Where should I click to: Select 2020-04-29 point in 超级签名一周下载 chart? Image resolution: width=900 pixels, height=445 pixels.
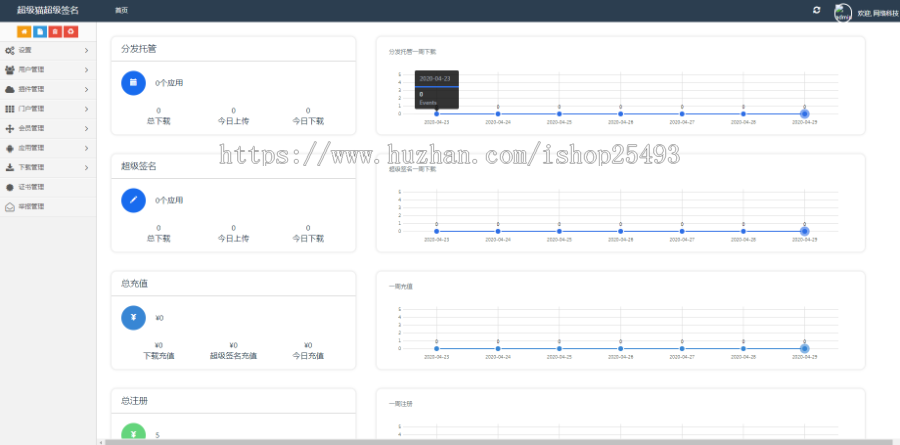pyautogui.click(x=805, y=231)
